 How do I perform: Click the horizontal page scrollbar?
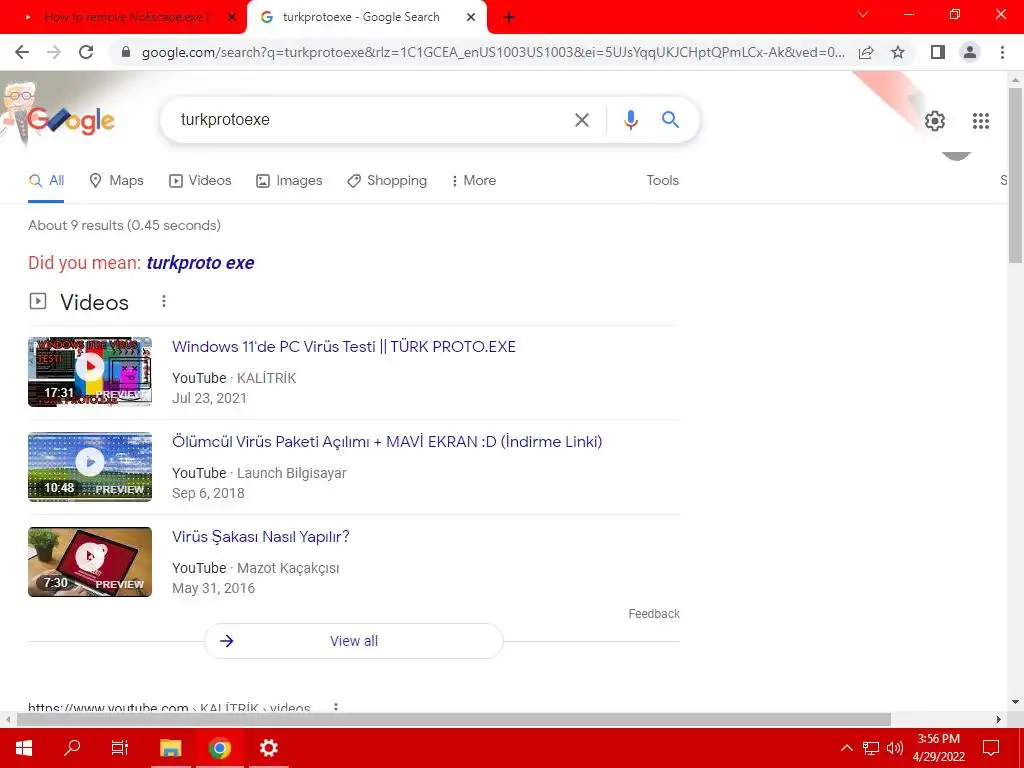454,720
